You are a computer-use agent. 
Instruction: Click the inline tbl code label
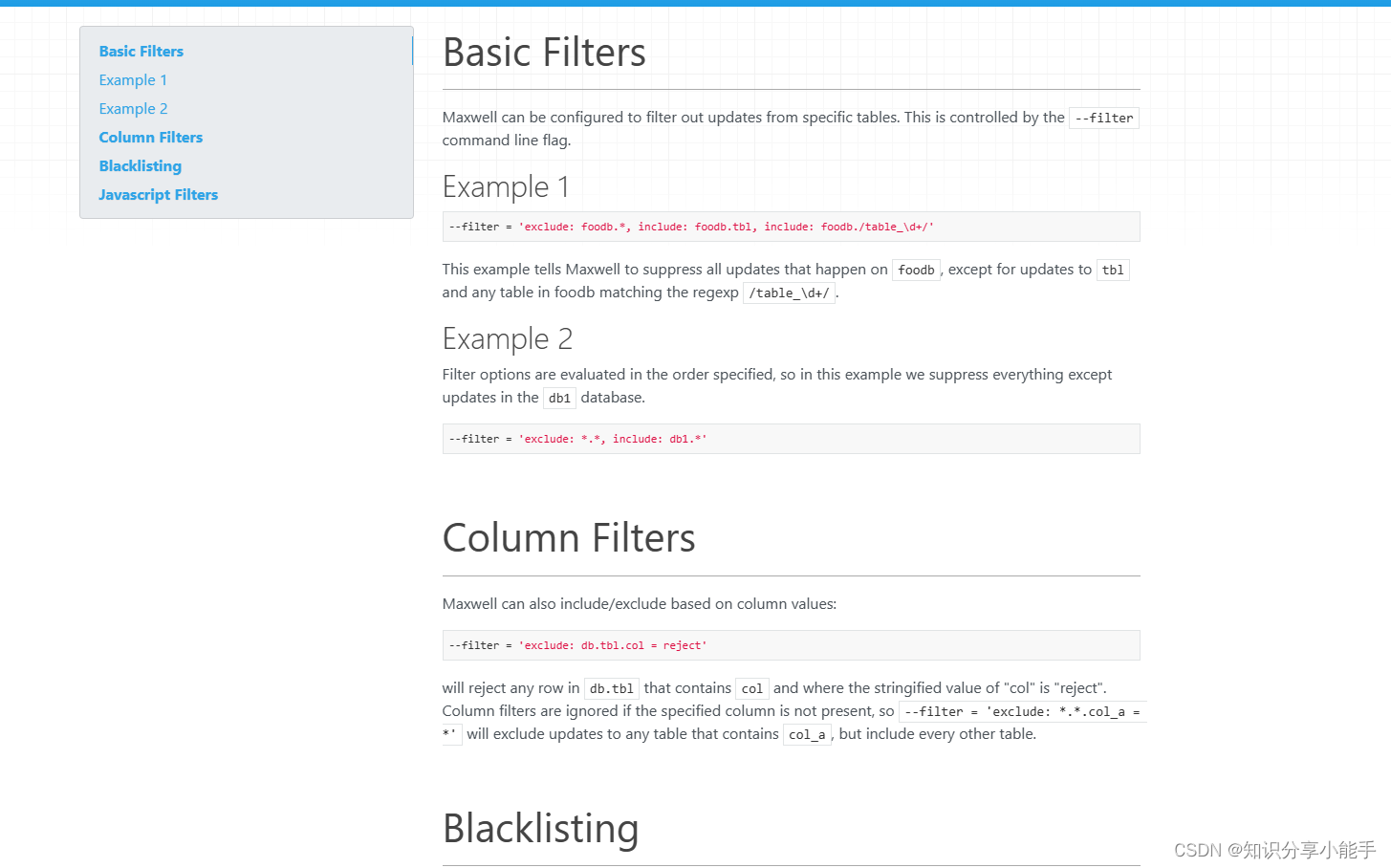tap(1113, 271)
